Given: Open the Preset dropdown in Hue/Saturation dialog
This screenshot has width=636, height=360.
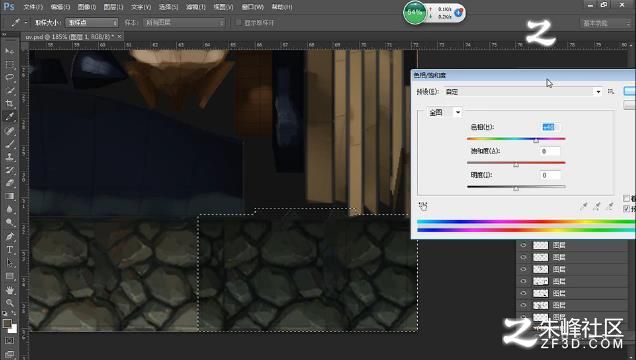Looking at the screenshot, I should coord(523,92).
